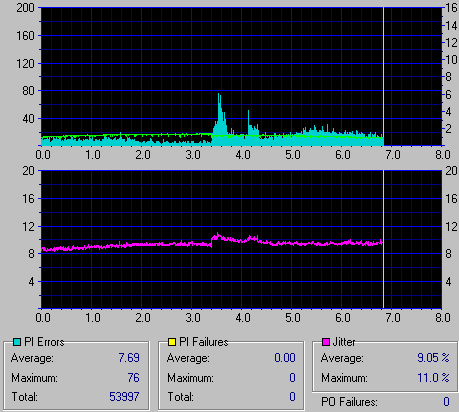Screen dimensions: 459x412
Task: Click the jitter bump on the magenta line
Action: pos(217,236)
